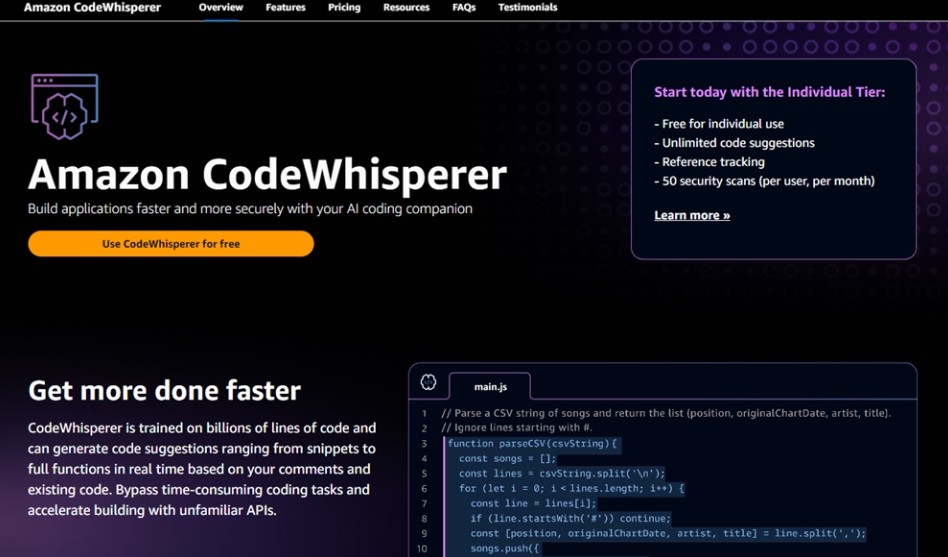Click the 'Free for individual use' line
948x557 pixels.
pyautogui.click(x=719, y=124)
